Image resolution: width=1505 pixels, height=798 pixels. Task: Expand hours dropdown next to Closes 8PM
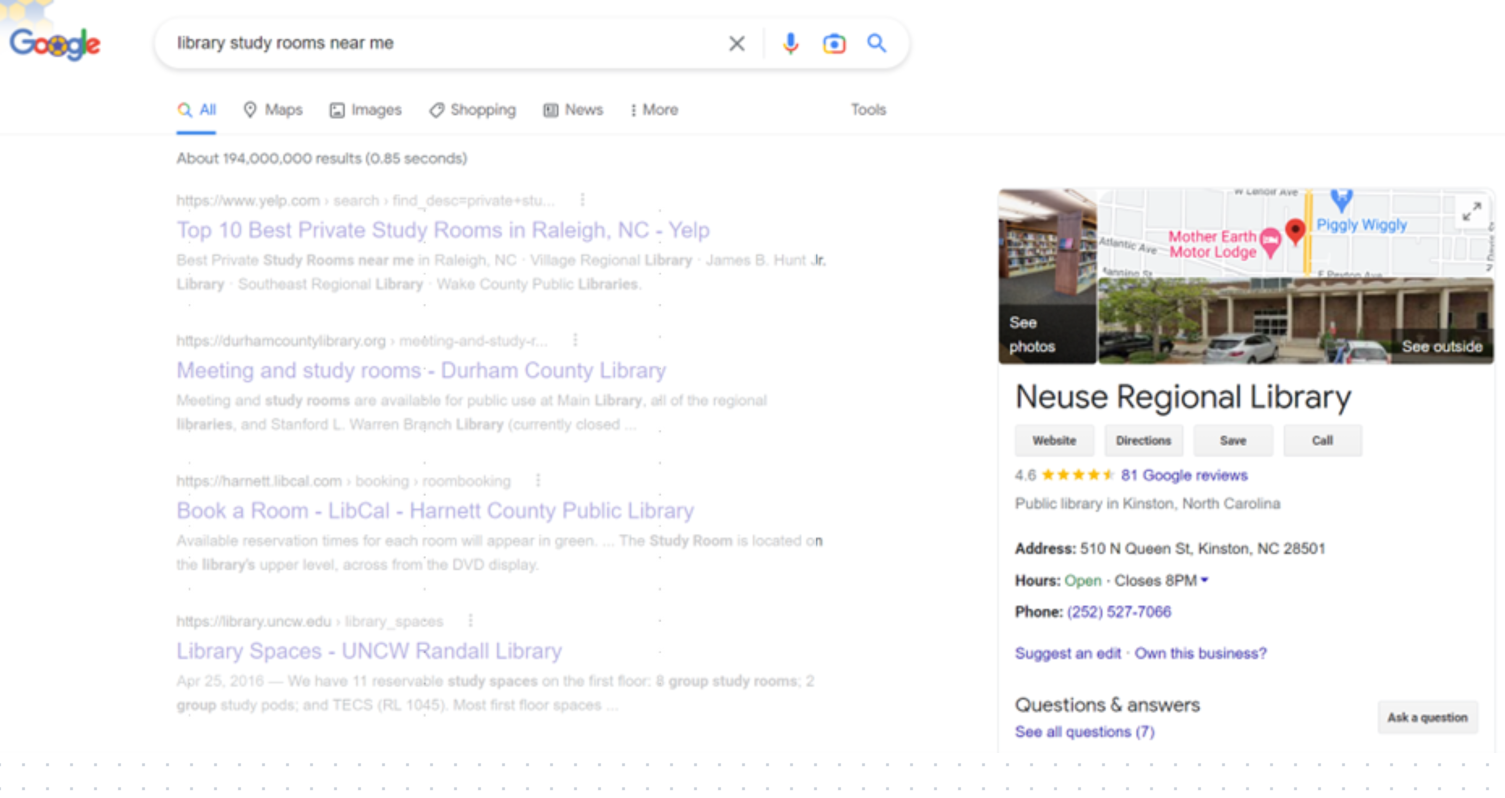[1205, 580]
